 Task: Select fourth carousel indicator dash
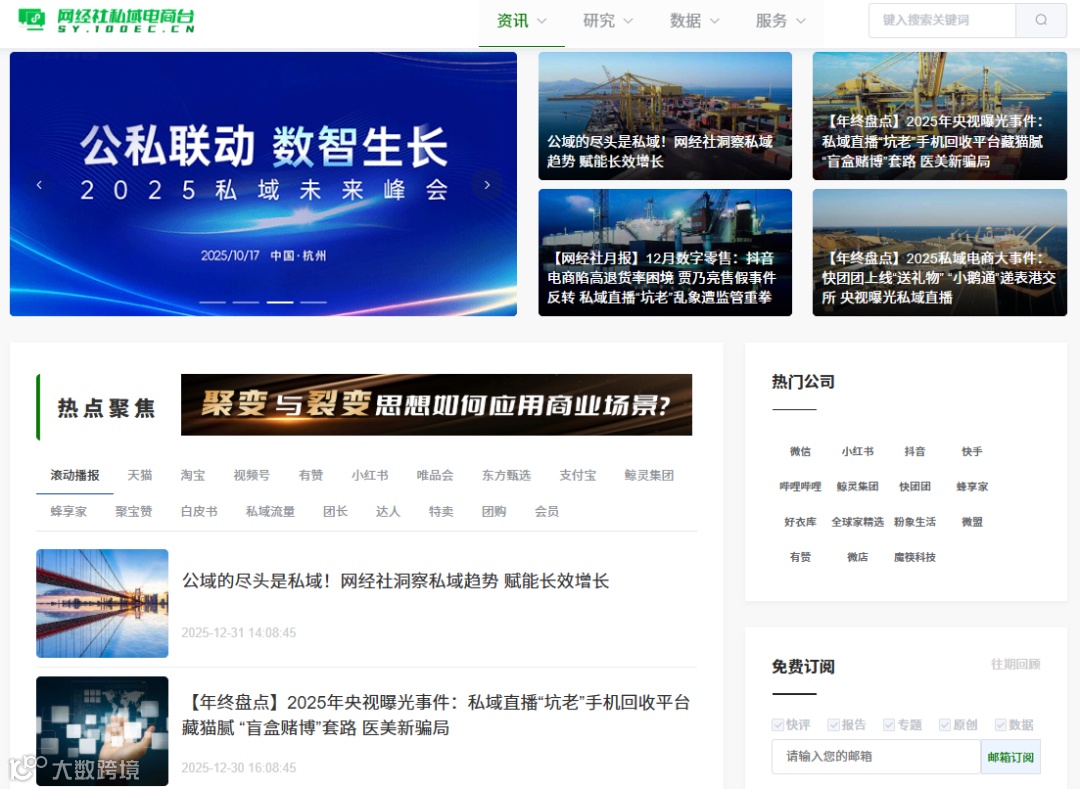coord(313,302)
